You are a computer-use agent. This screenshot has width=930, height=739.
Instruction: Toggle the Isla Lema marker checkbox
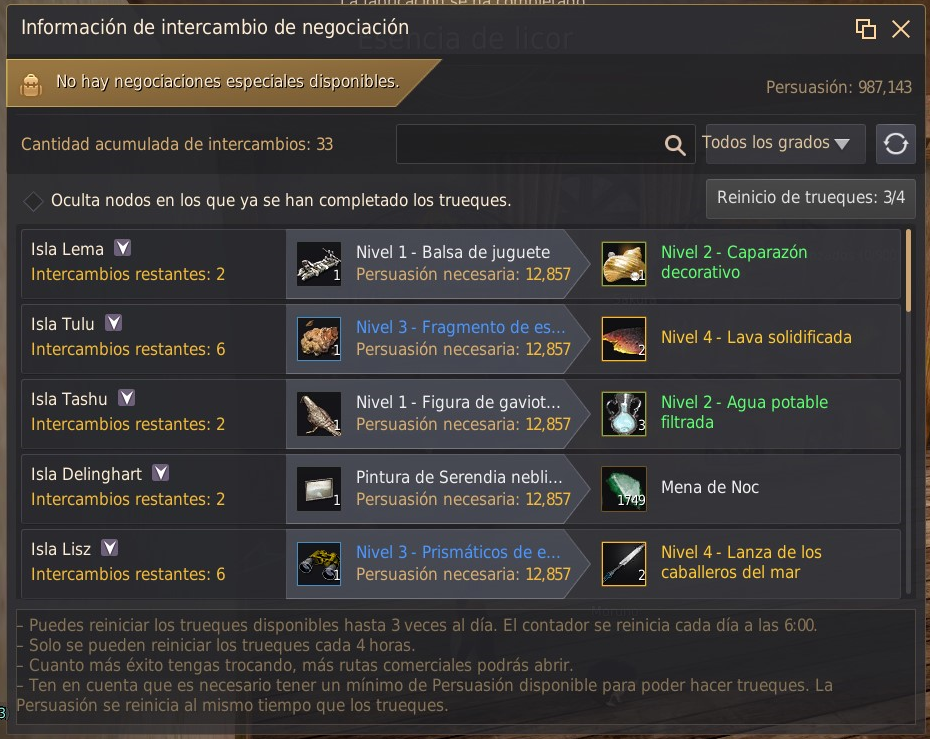[x=123, y=248]
